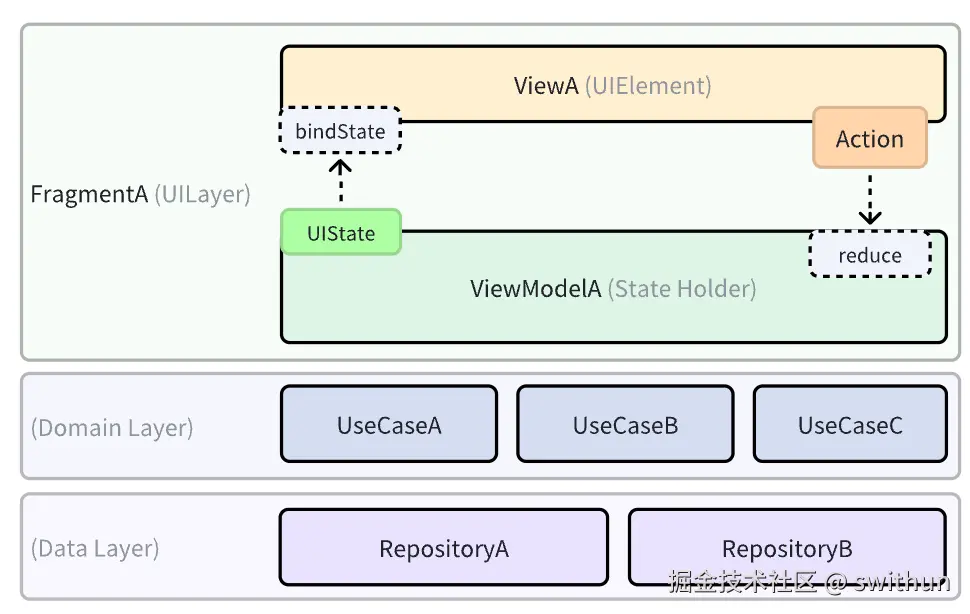Viewport: 970px width, 614px height.
Task: Select the ViewModelA label text
Action: point(536,289)
